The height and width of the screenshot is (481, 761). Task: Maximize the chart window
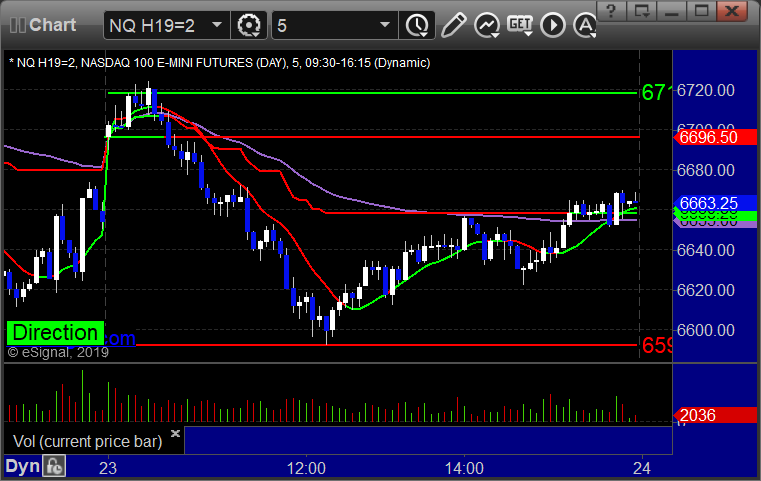(702, 11)
